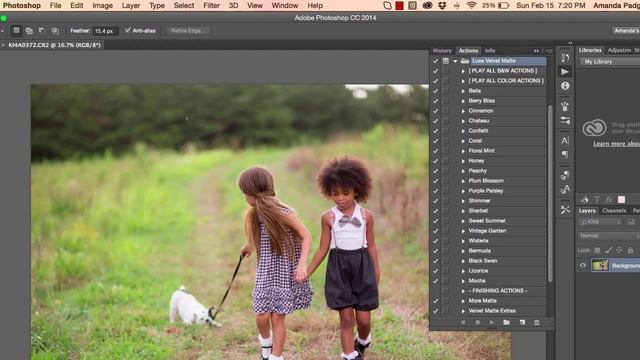Toggle checkmark for Luxe Velvet Matte set

coord(436,61)
